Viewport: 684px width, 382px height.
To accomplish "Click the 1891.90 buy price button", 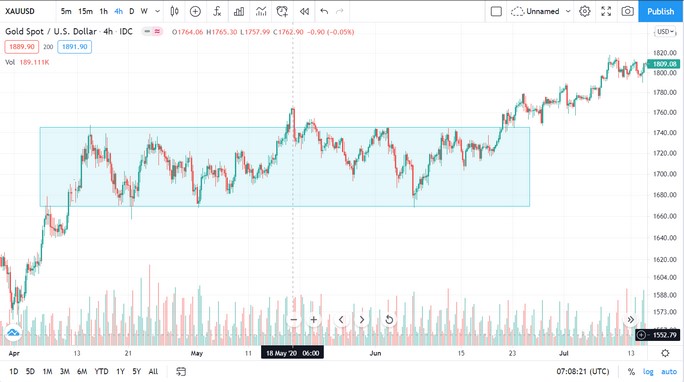I will point(75,47).
